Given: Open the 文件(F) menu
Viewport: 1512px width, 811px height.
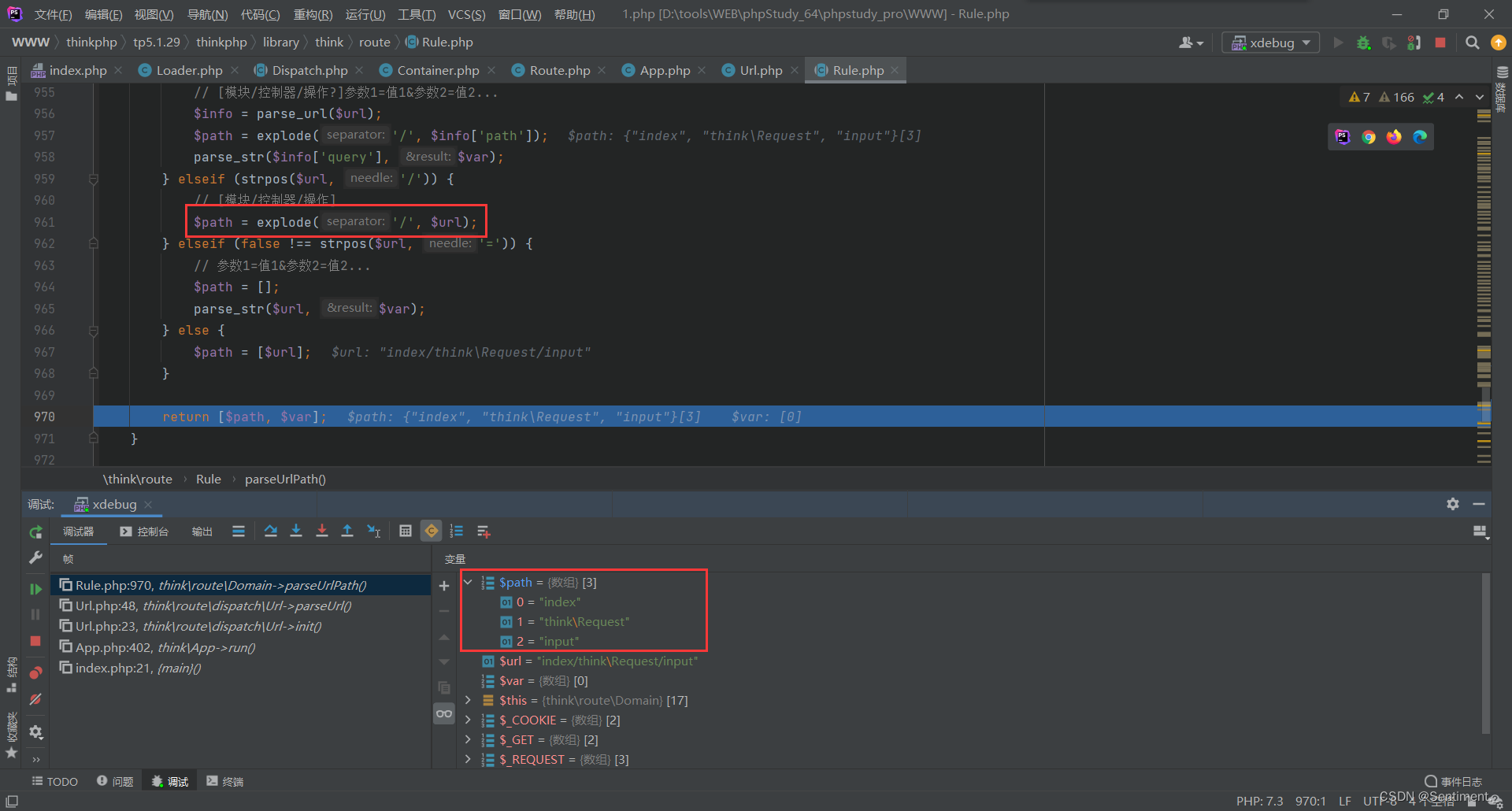Looking at the screenshot, I should (x=54, y=14).
